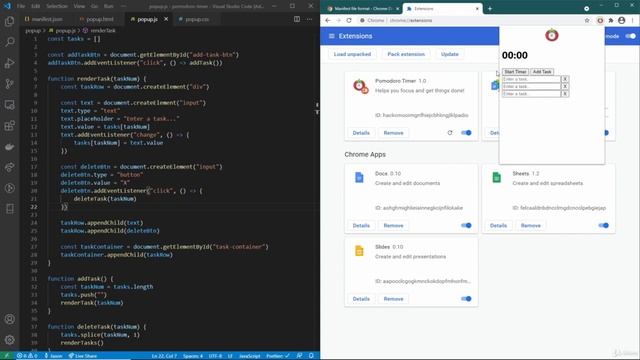Screen dimensions: 640x360
Task: Open the Selection menu
Action: (x=57, y=6)
